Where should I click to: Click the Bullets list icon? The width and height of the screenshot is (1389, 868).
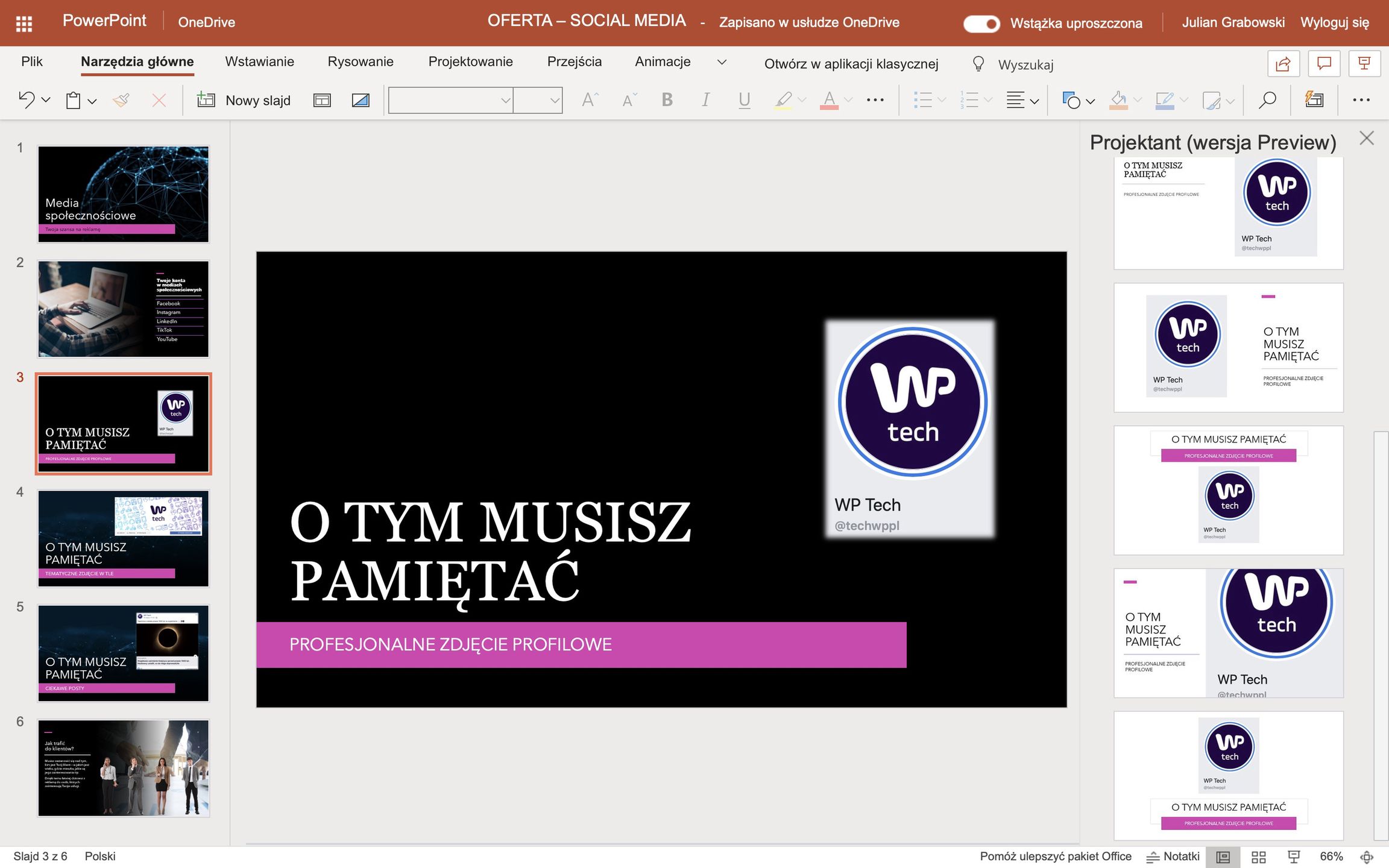(x=922, y=100)
